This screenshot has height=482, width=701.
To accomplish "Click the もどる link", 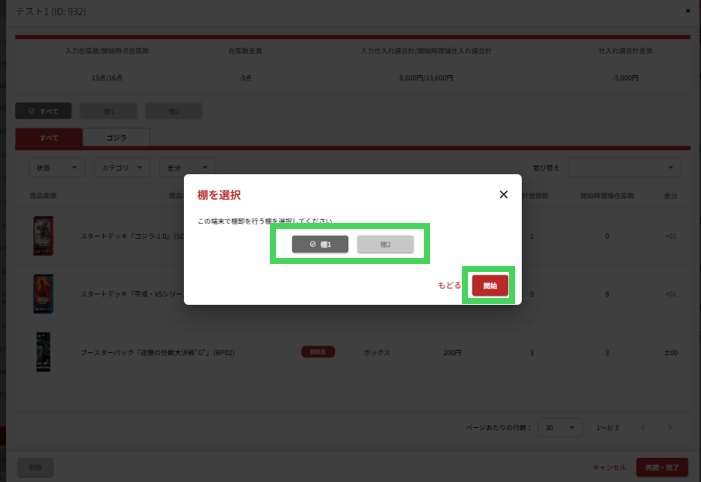I will 449,285.
